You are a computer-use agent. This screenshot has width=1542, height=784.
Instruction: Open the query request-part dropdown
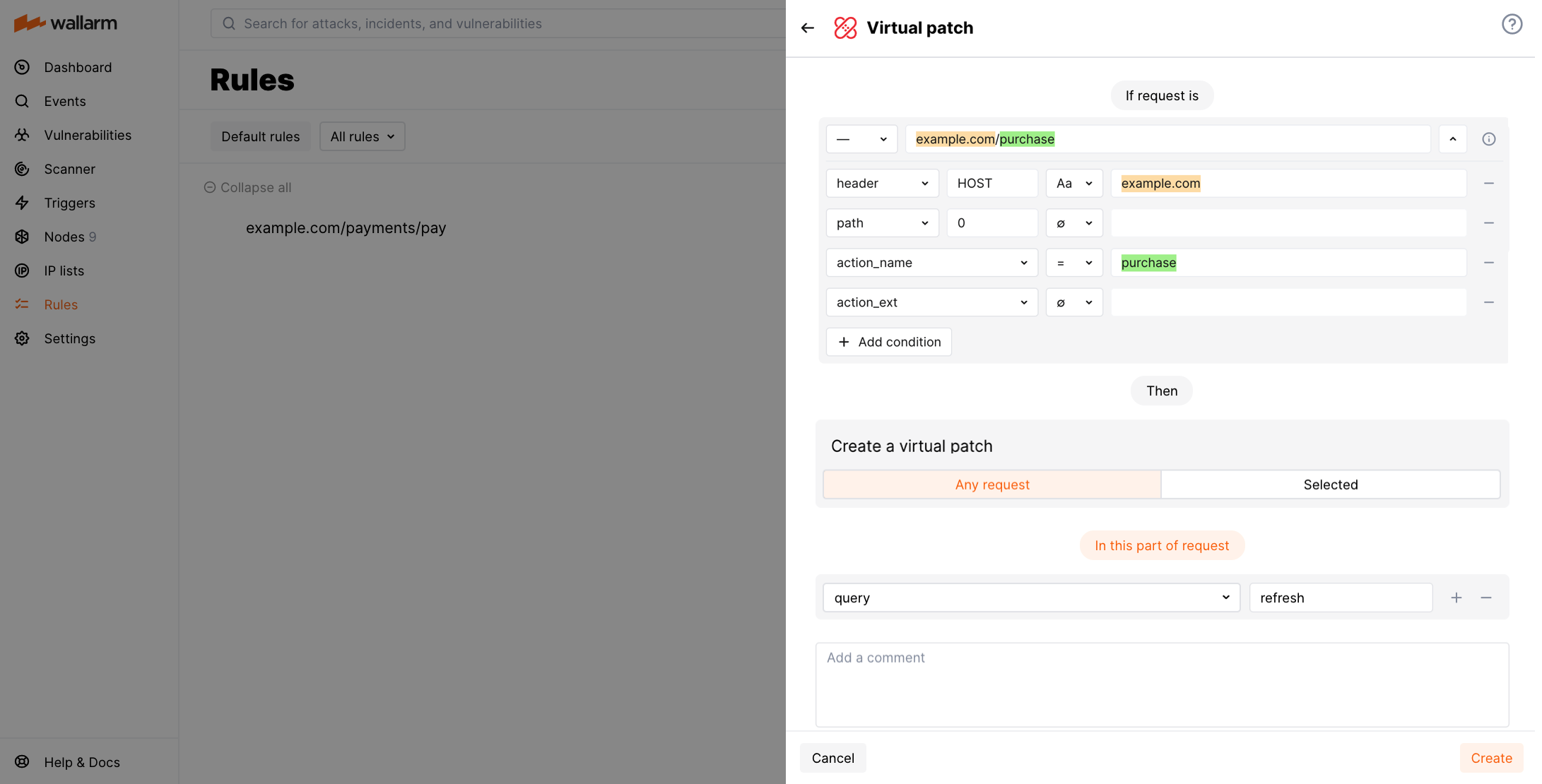1031,597
